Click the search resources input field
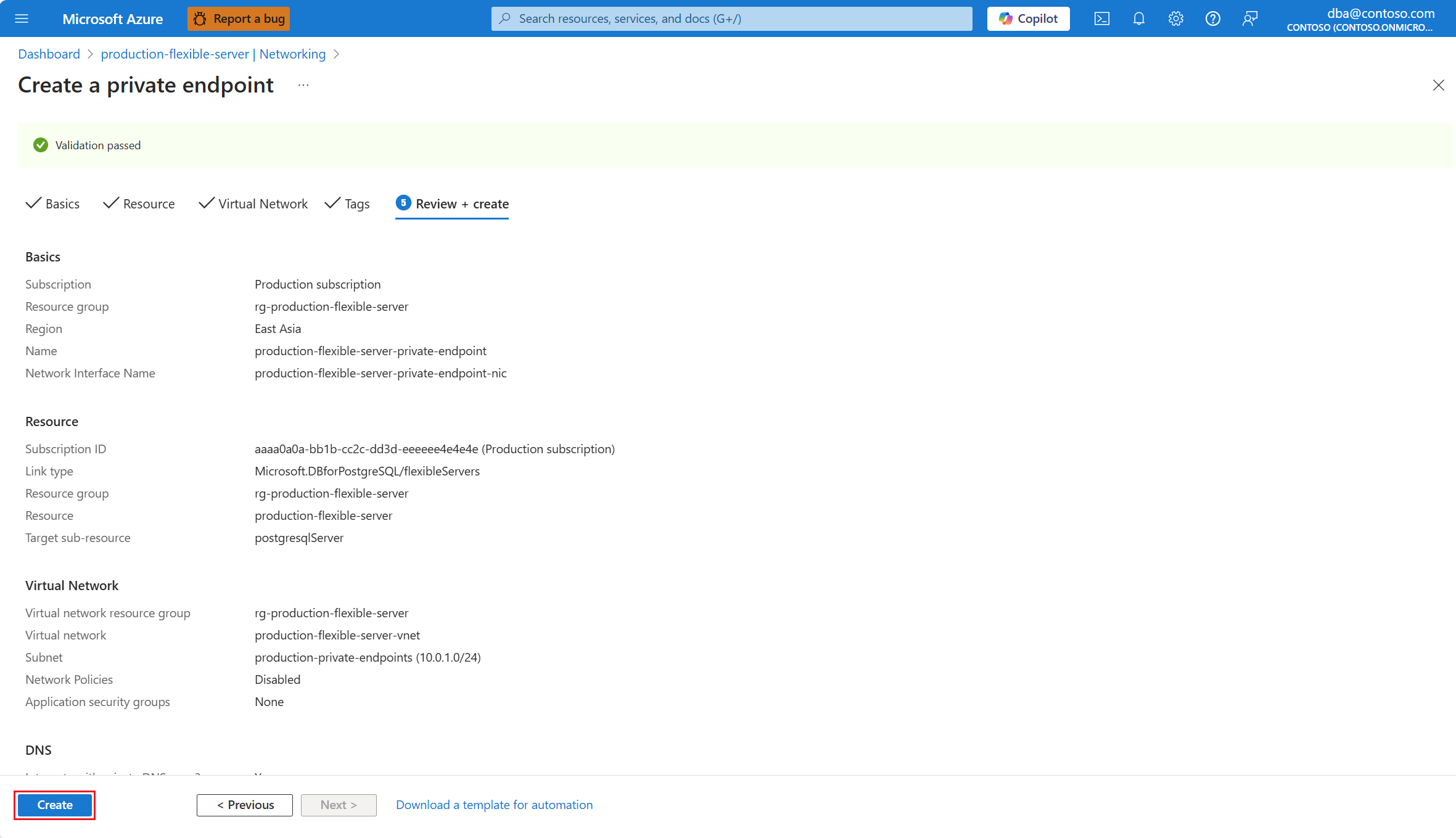Image resolution: width=1456 pixels, height=838 pixels. pyautogui.click(x=731, y=18)
